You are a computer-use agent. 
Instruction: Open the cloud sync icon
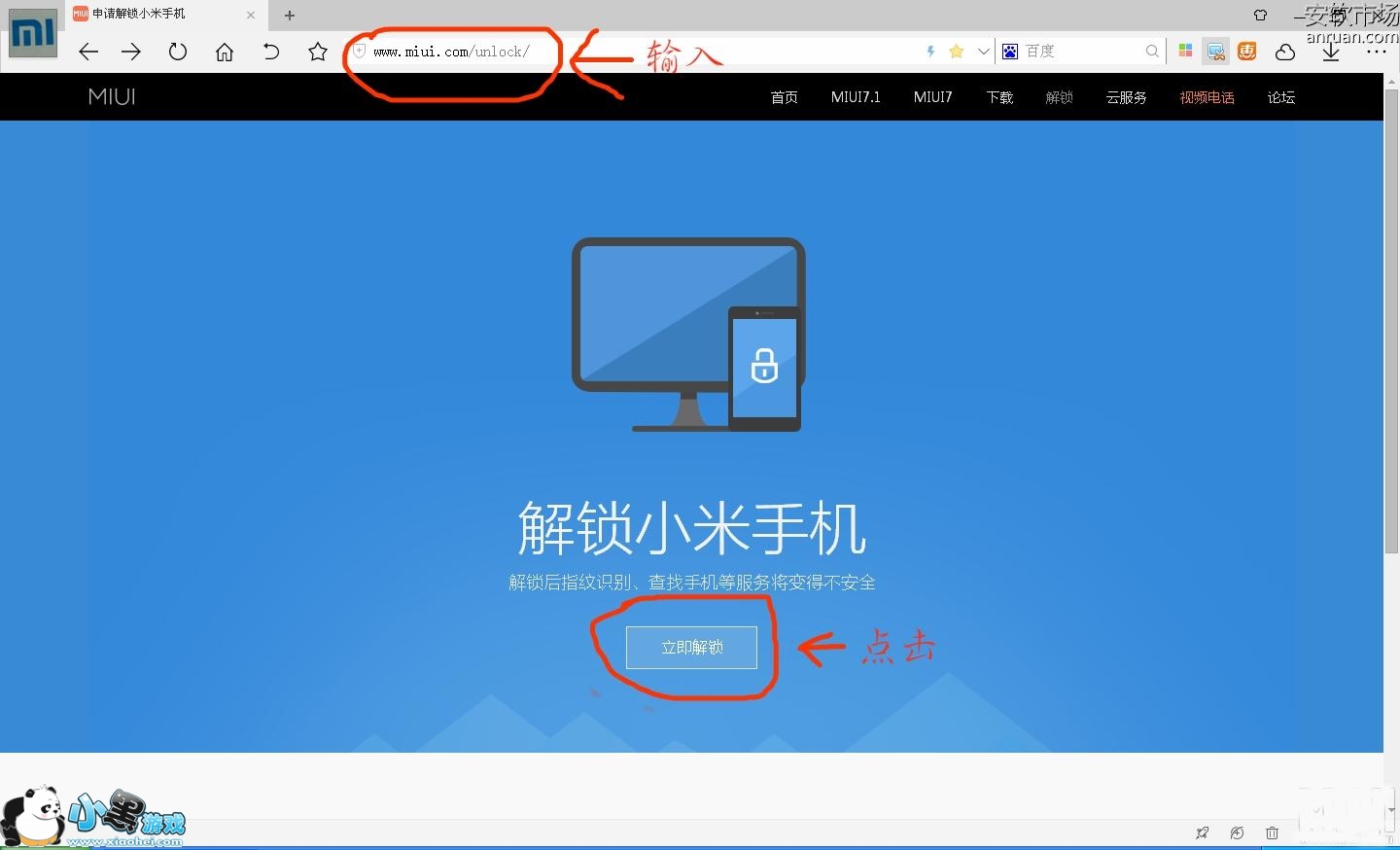pos(1285,52)
